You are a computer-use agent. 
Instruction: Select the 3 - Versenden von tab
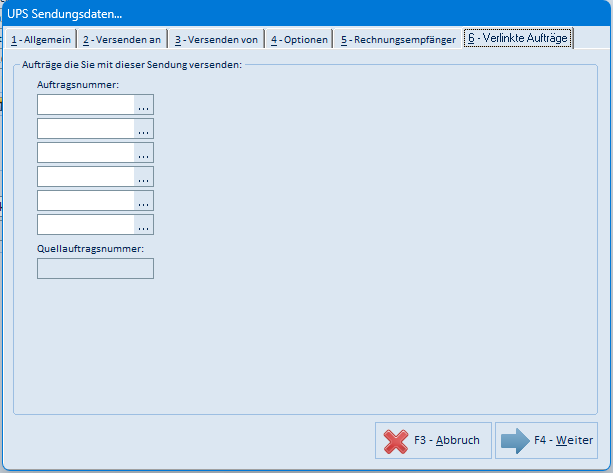click(217, 39)
